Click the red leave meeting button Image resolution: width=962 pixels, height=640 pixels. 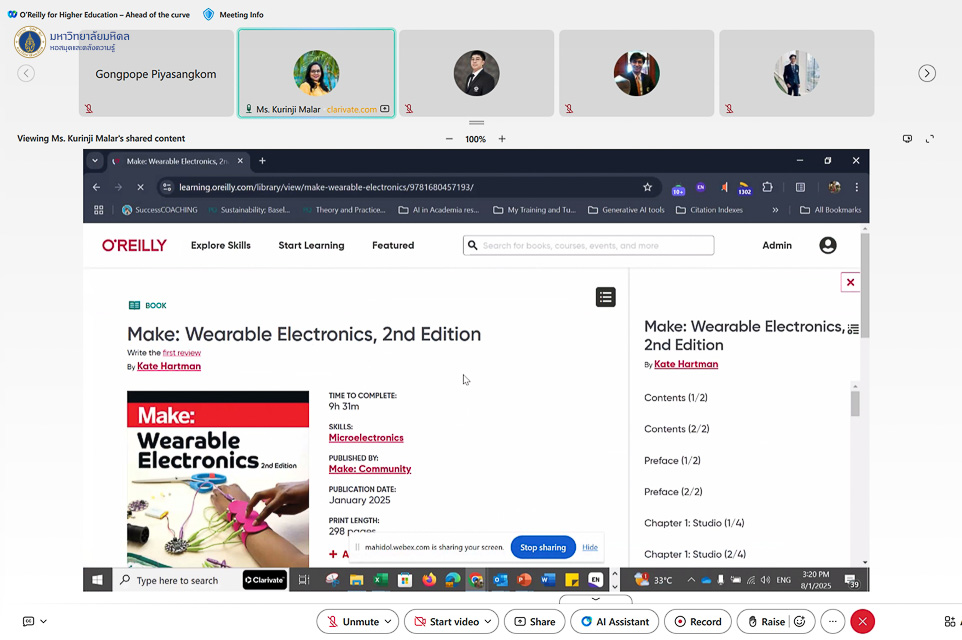(862, 621)
